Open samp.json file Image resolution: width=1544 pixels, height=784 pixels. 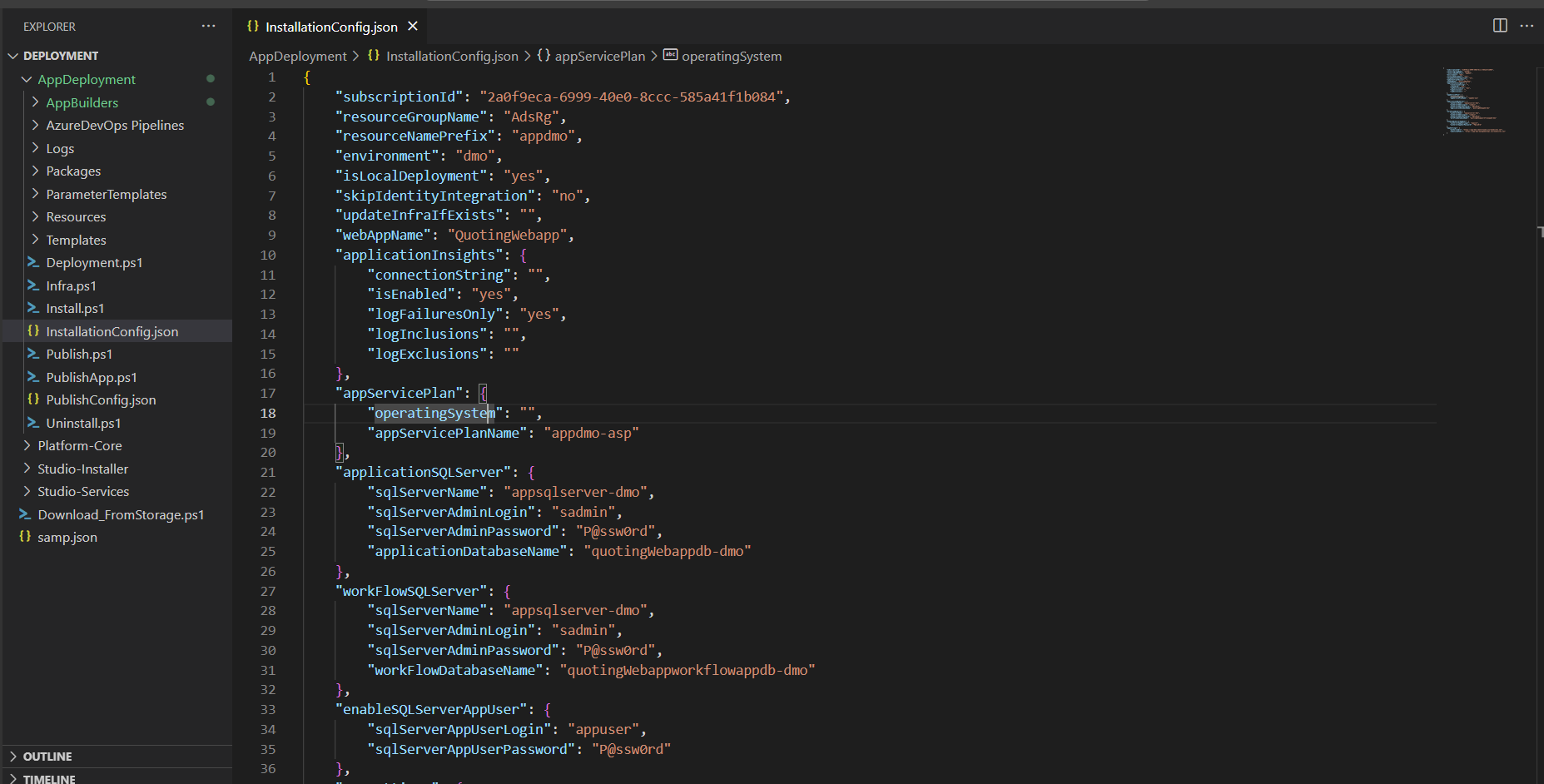[67, 537]
